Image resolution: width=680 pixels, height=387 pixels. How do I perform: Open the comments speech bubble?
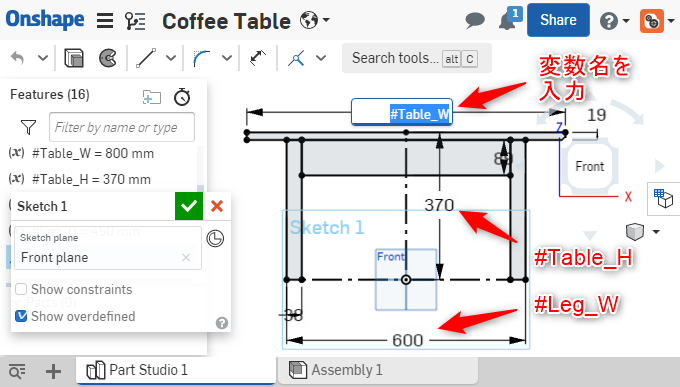click(x=475, y=20)
